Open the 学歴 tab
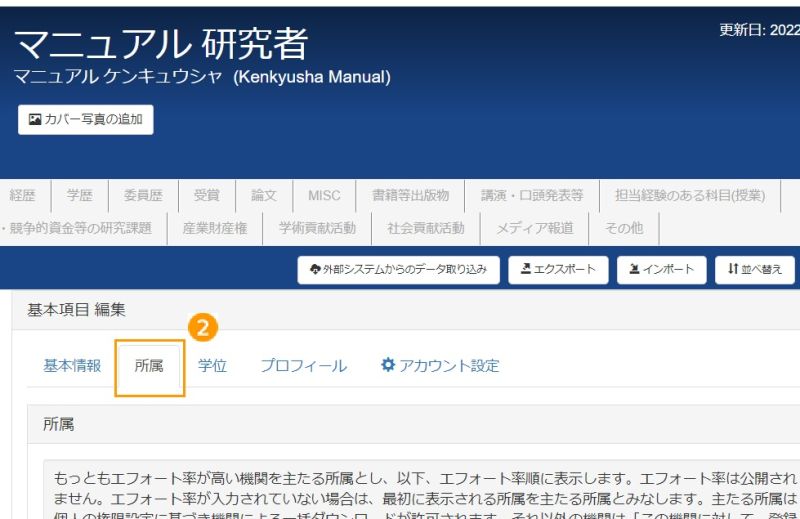This screenshot has height=519, width=800. pyautogui.click(x=80, y=195)
